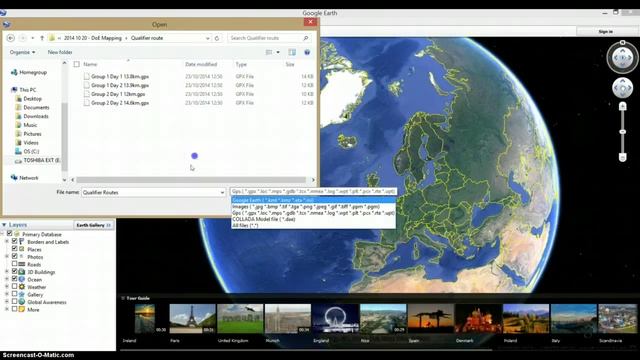Enable Roads layer
The height and width of the screenshot is (360, 640).
click(14, 264)
